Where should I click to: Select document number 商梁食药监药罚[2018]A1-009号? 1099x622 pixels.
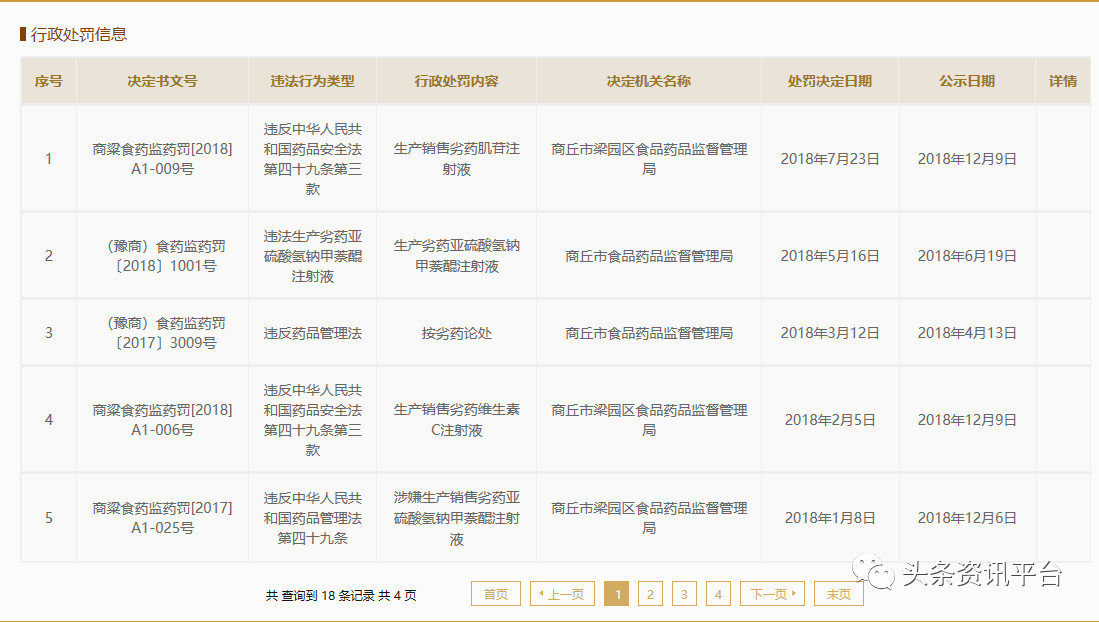click(162, 158)
